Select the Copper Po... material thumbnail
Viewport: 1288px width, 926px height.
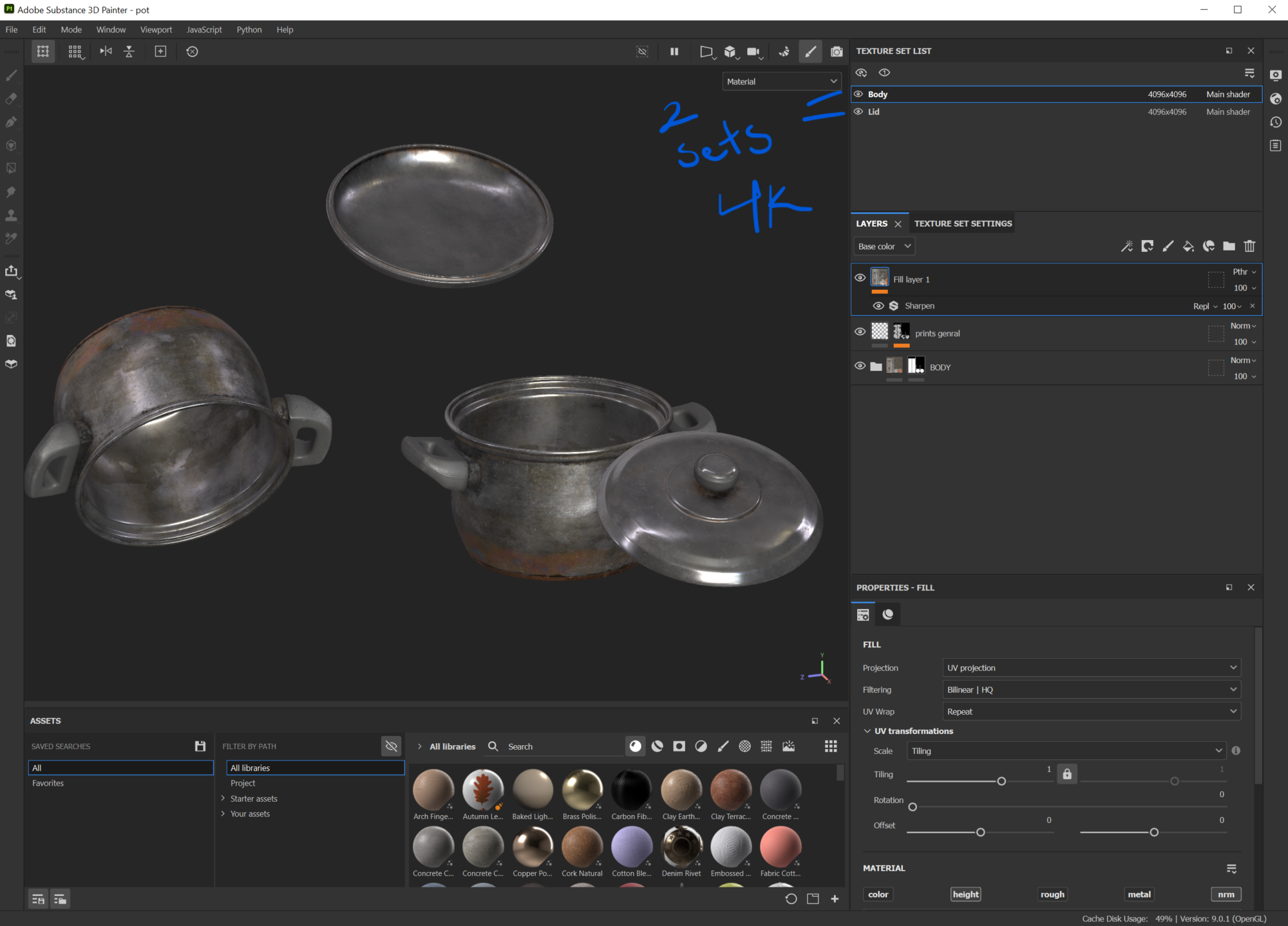[x=533, y=847]
